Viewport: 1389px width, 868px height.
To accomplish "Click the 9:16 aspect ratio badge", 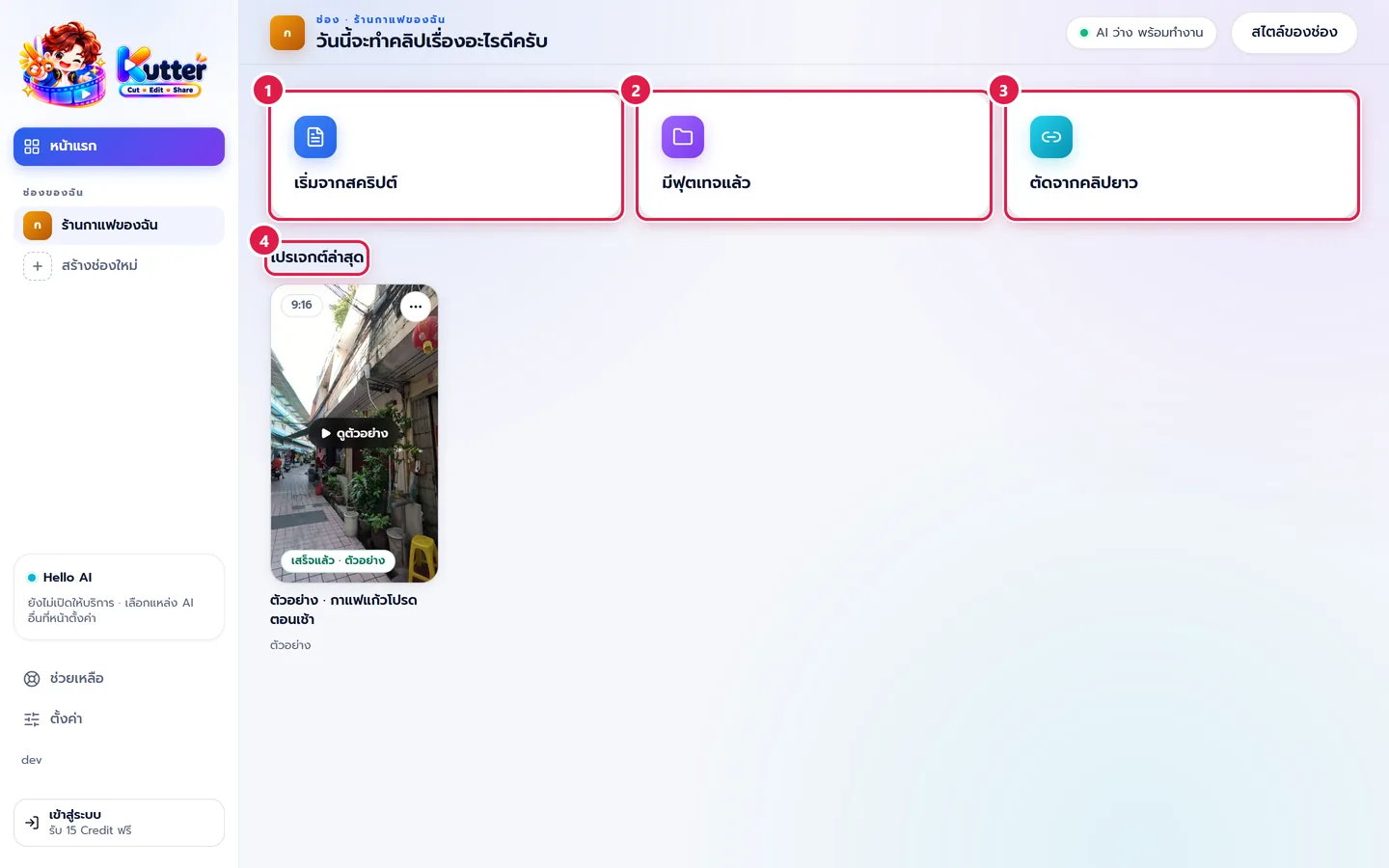I will coord(302,305).
